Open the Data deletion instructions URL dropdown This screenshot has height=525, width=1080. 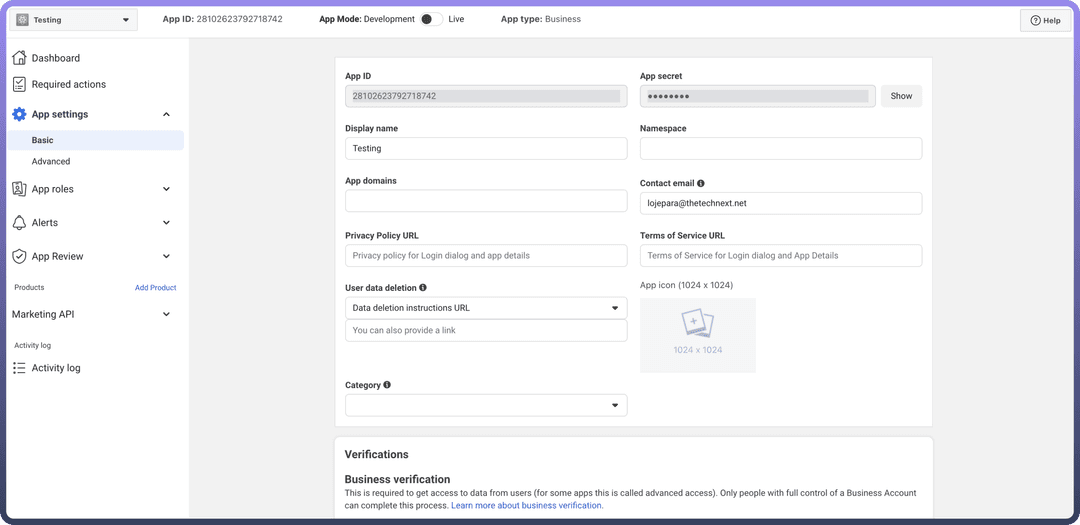tap(486, 308)
